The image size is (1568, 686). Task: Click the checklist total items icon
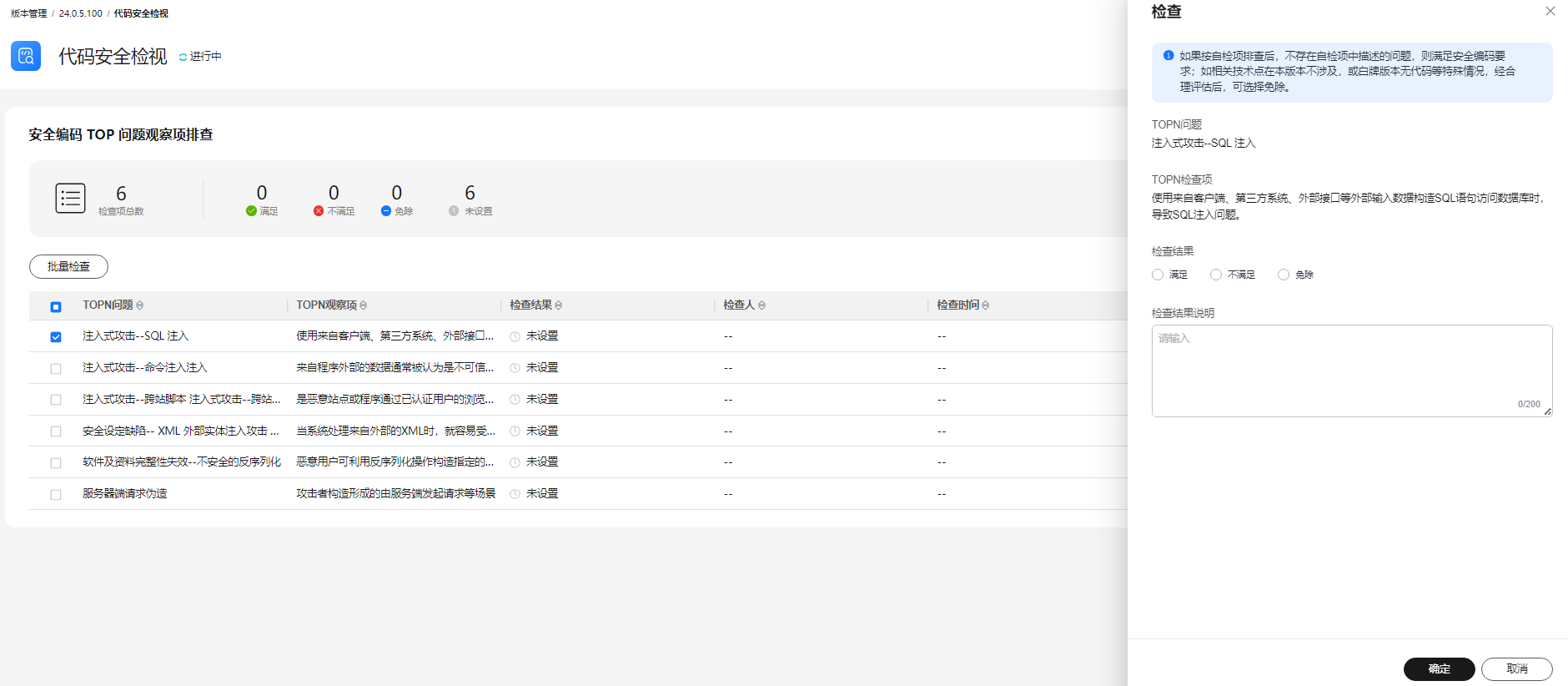(71, 198)
